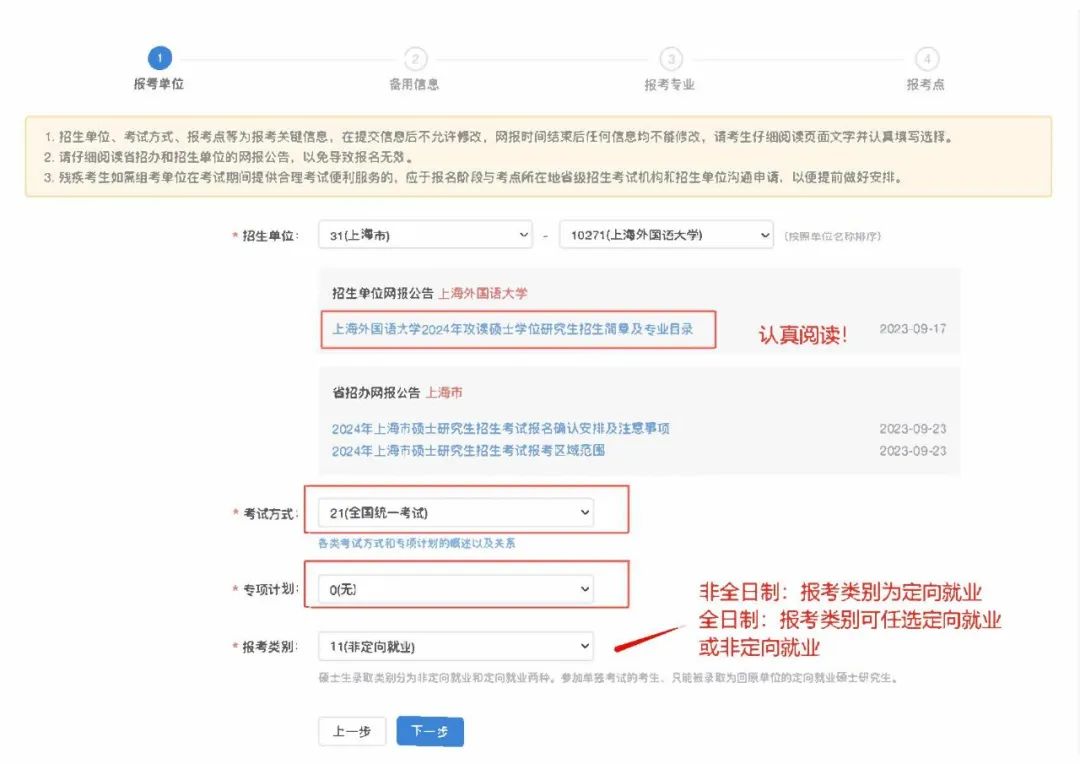
Task: Open the 31(上海市) province dropdown
Action: 425,235
